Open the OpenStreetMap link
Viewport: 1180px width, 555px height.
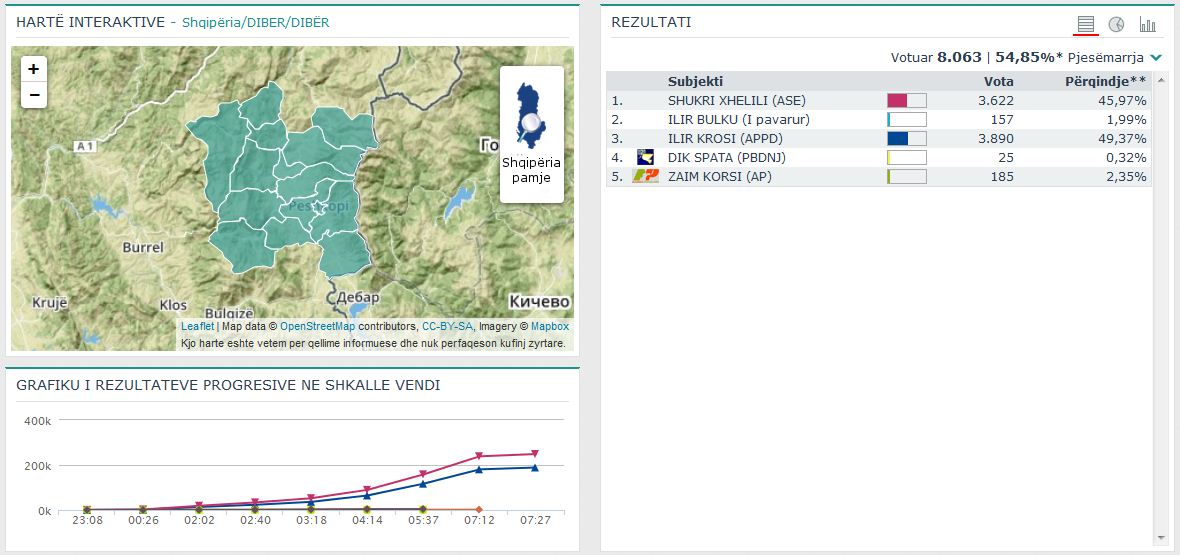coord(317,326)
